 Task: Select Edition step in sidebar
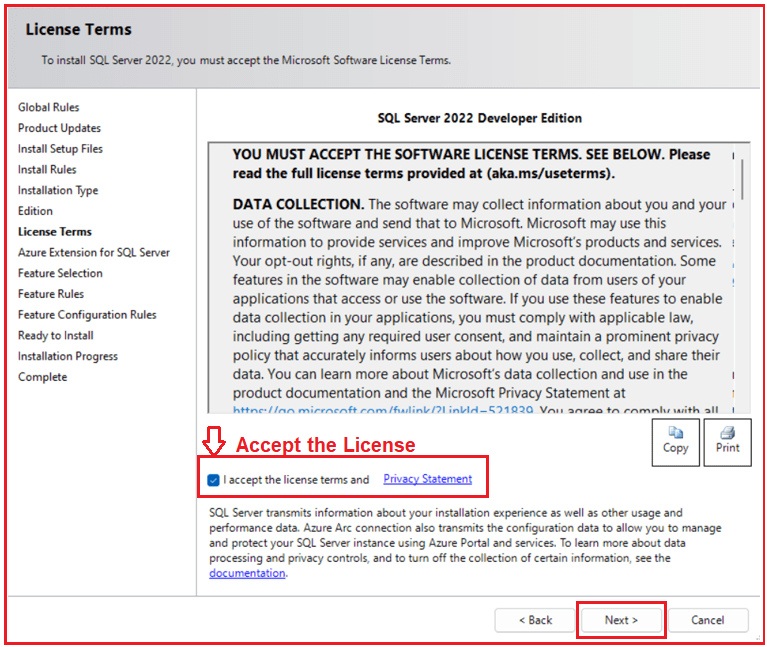(35, 211)
